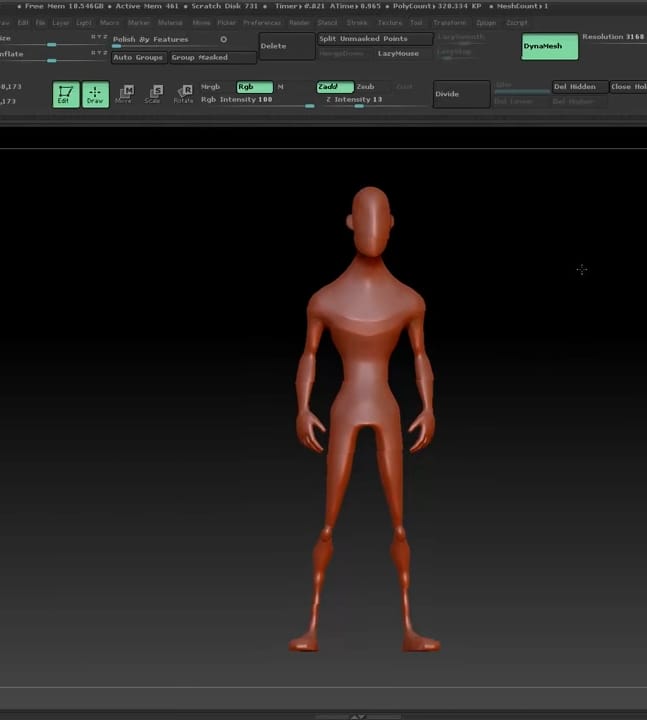
Task: Switch to Zsub sculpt mode
Action: (x=366, y=87)
